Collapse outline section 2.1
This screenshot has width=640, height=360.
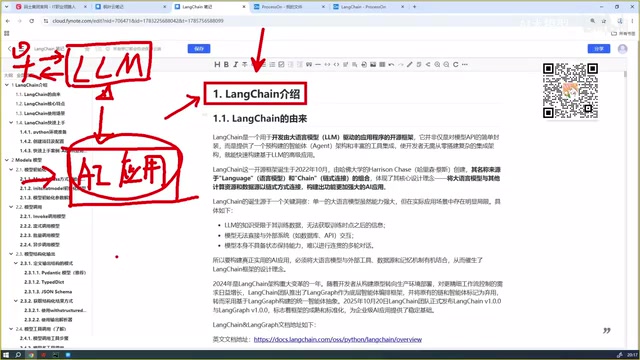click(11, 169)
